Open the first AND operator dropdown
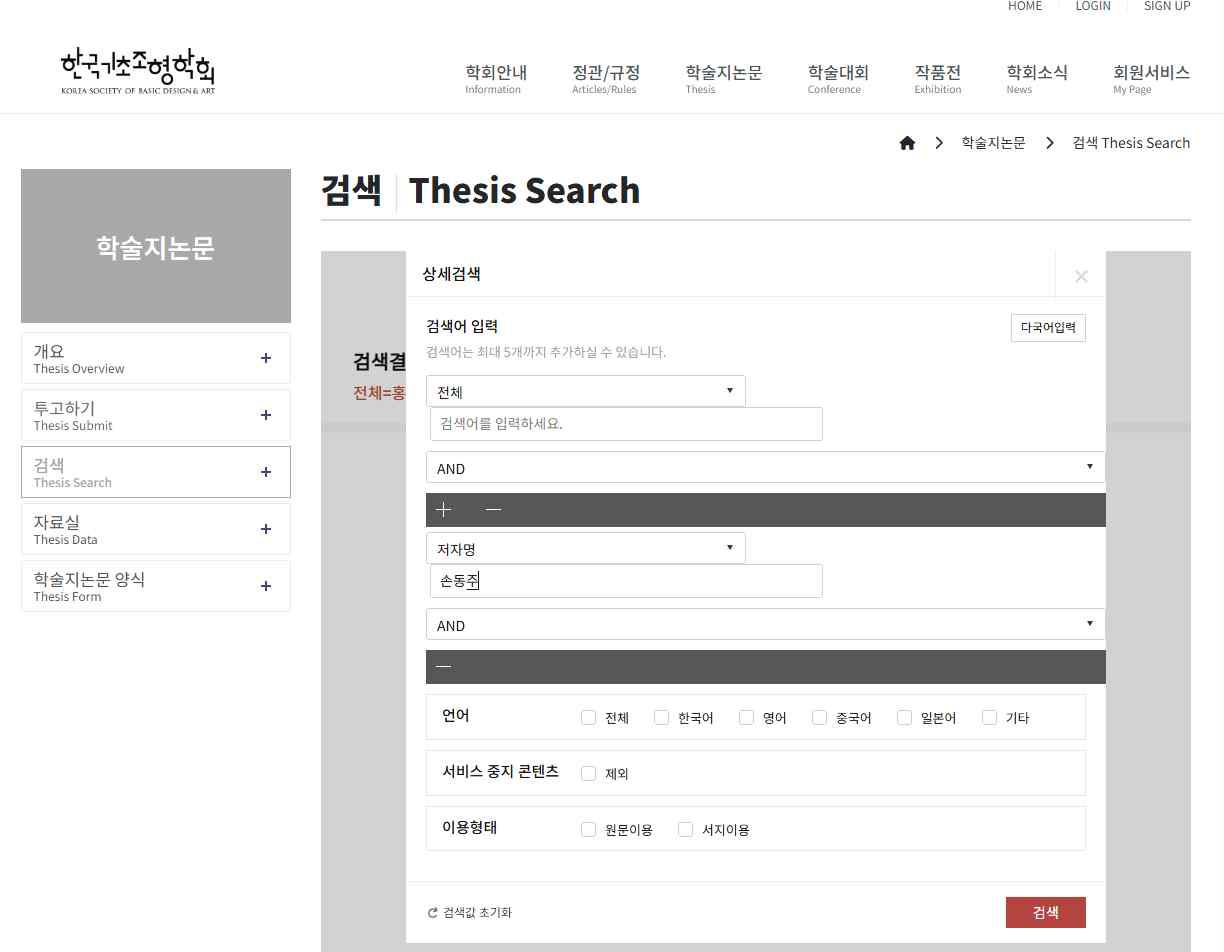1224x952 pixels. coord(765,467)
